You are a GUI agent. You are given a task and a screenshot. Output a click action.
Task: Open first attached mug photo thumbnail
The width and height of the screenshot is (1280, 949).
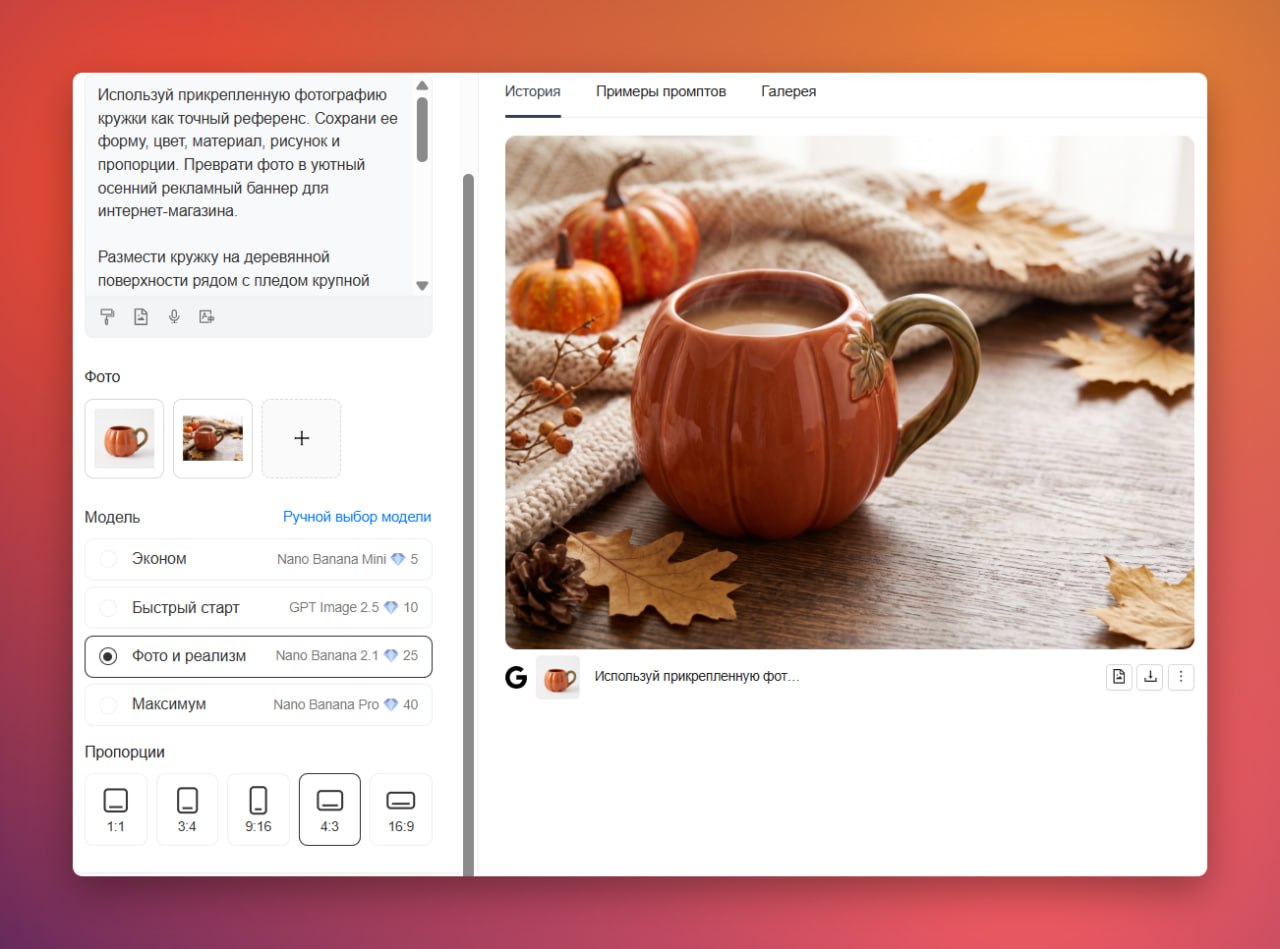[124, 438]
